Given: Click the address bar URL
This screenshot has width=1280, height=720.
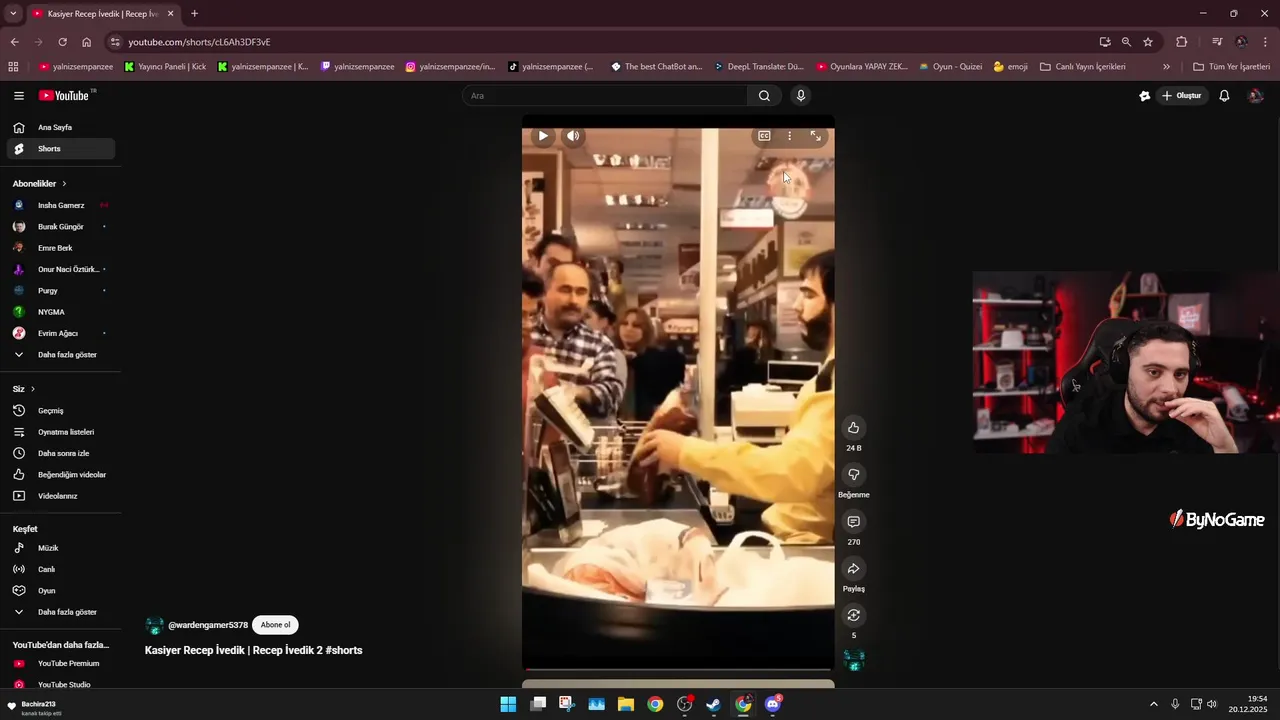Looking at the screenshot, I should click(x=200, y=42).
